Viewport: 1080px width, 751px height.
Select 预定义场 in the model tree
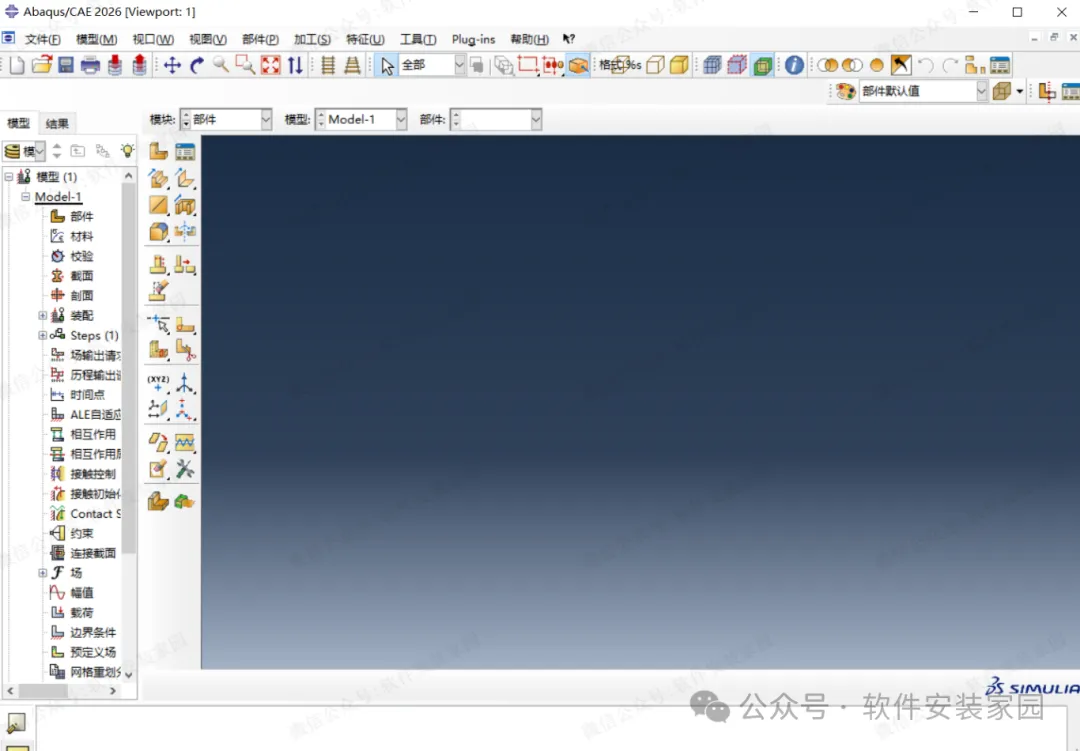[x=93, y=652]
